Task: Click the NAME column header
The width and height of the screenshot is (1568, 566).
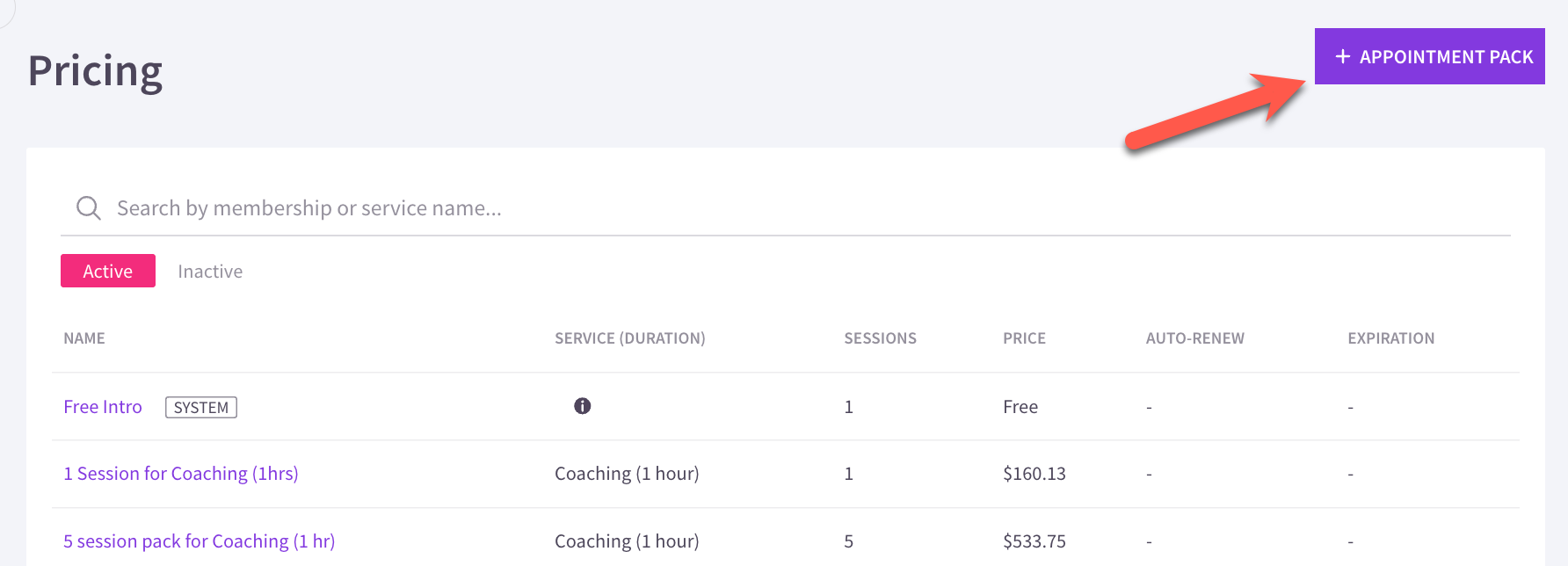Action: [x=84, y=338]
